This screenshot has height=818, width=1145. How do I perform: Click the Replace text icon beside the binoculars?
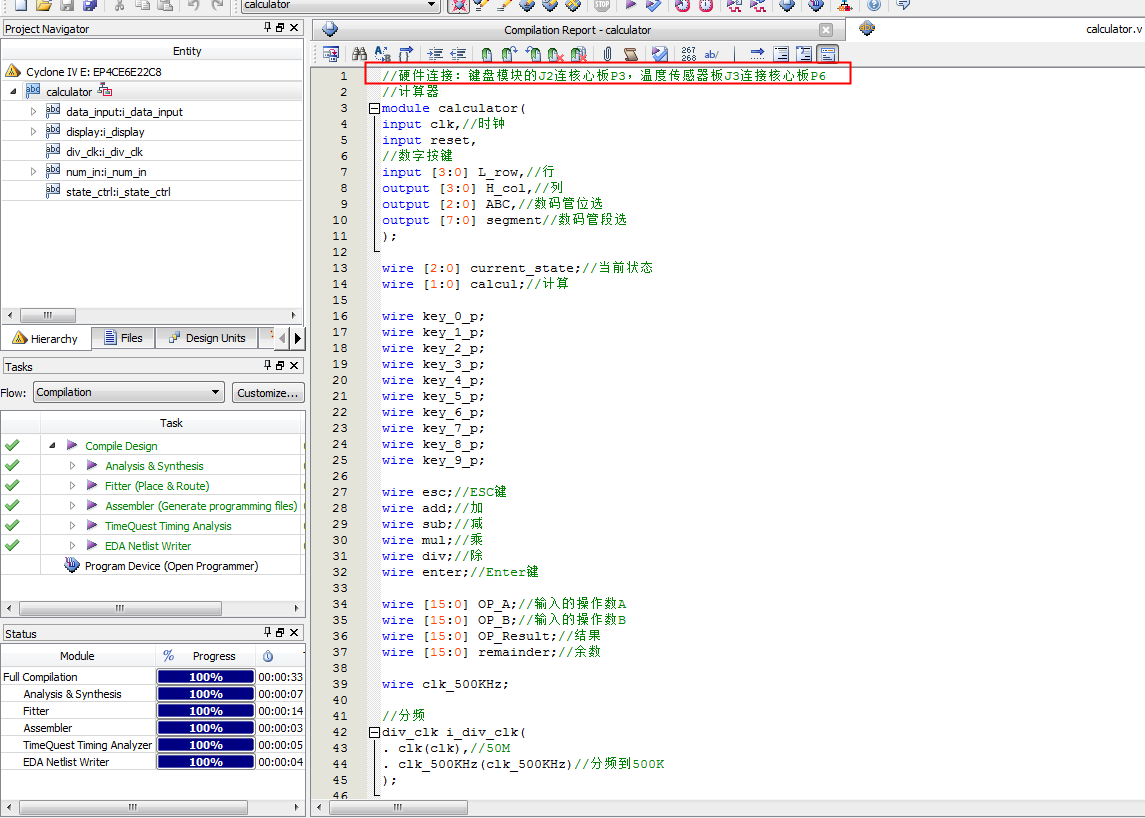pos(382,54)
